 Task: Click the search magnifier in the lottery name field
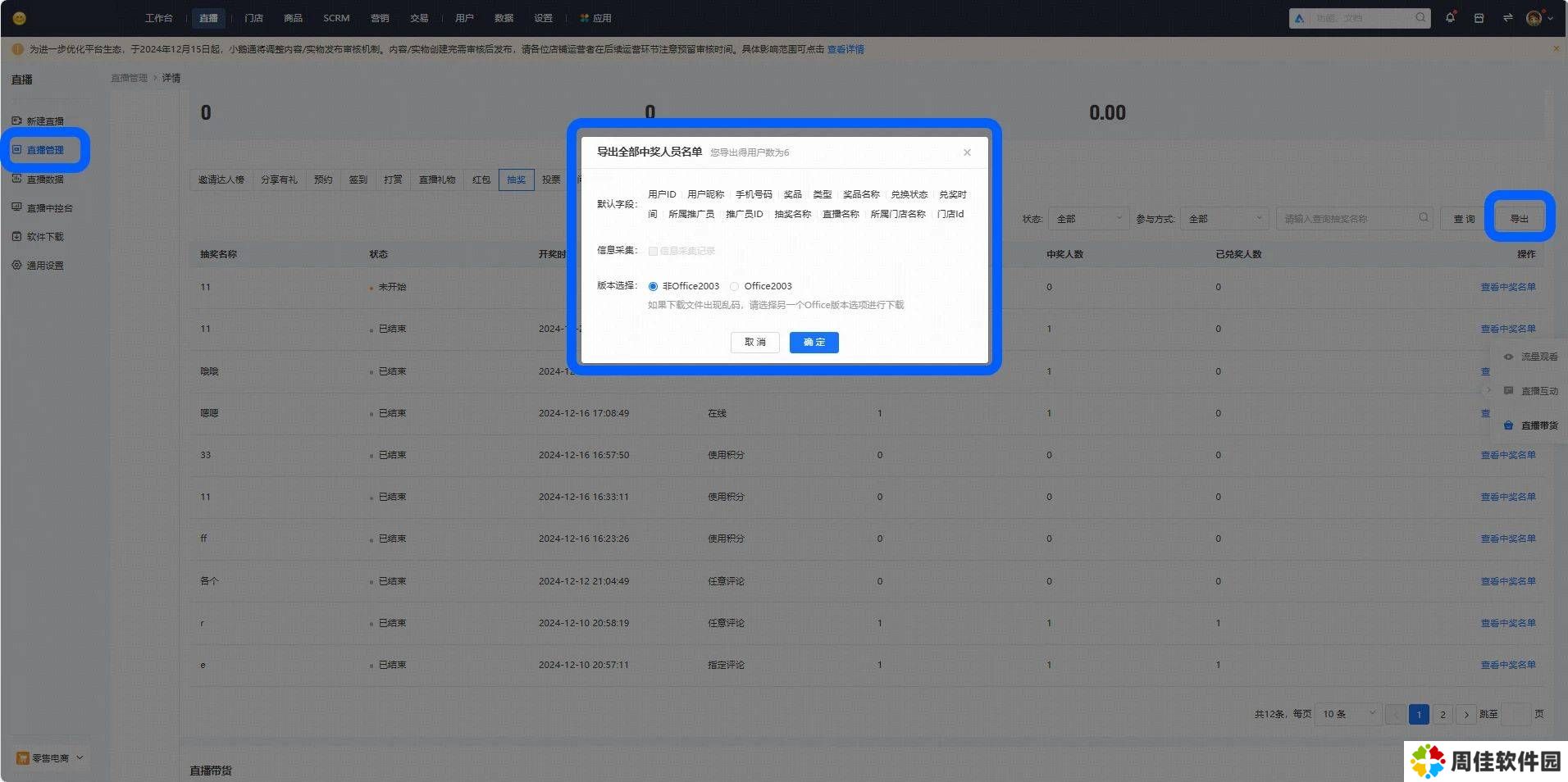coord(1423,218)
